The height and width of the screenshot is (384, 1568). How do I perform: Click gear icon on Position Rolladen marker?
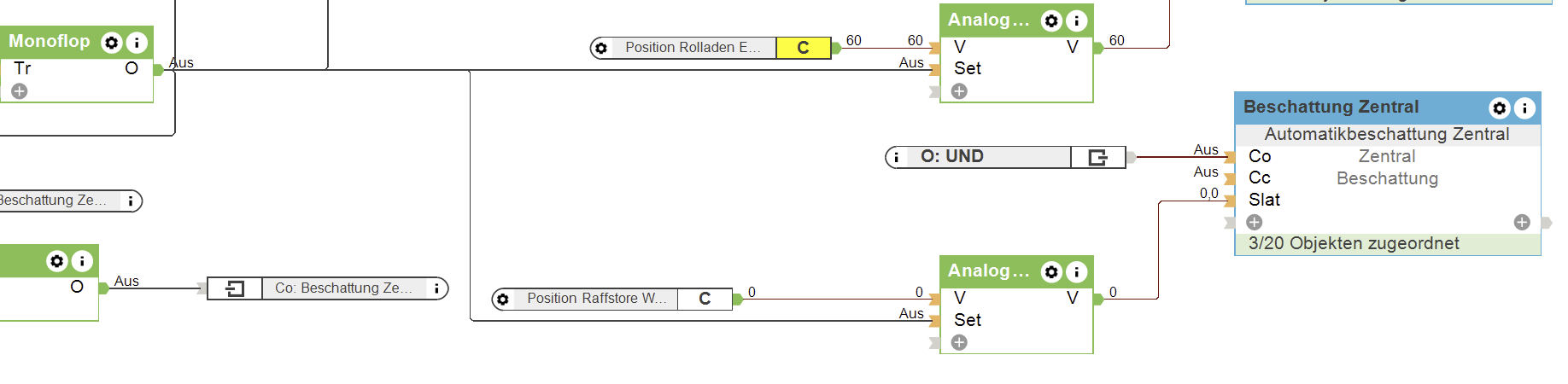click(x=601, y=48)
